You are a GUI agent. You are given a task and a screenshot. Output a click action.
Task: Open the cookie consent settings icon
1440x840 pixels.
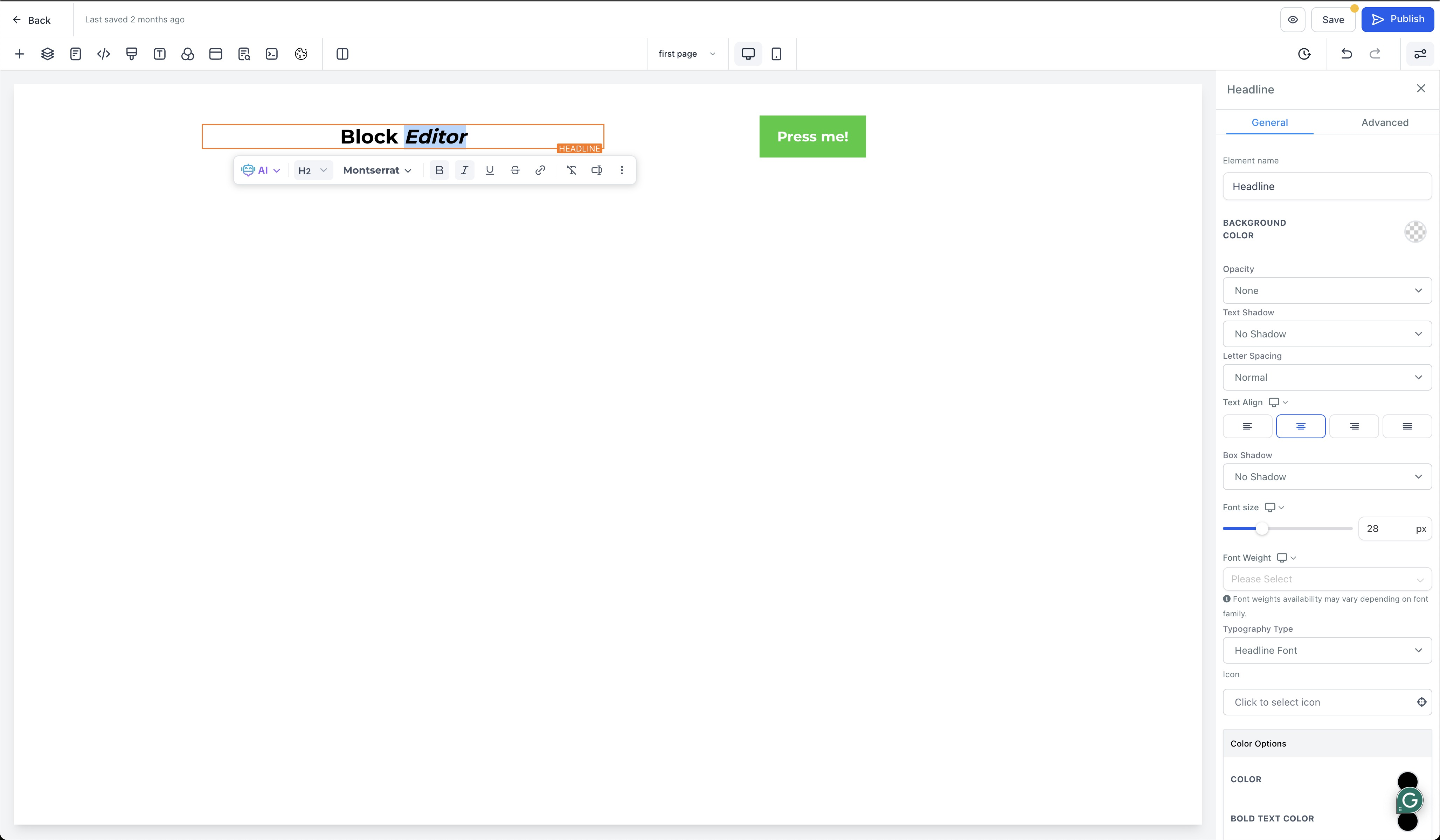pyautogui.click(x=301, y=54)
